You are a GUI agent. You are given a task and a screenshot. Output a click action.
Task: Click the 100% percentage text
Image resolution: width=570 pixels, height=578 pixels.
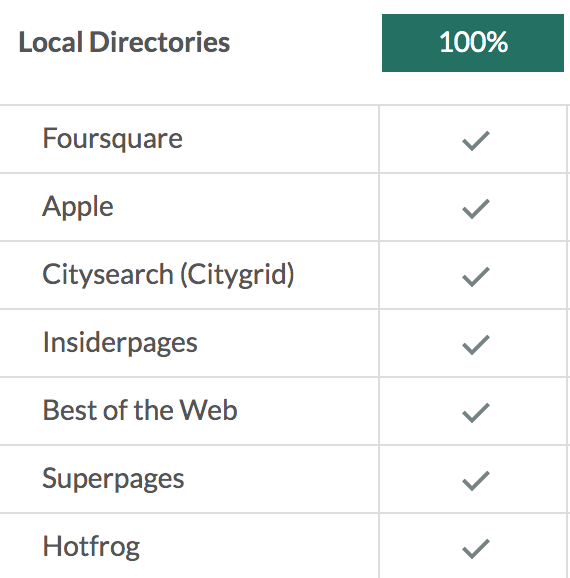pos(473,42)
